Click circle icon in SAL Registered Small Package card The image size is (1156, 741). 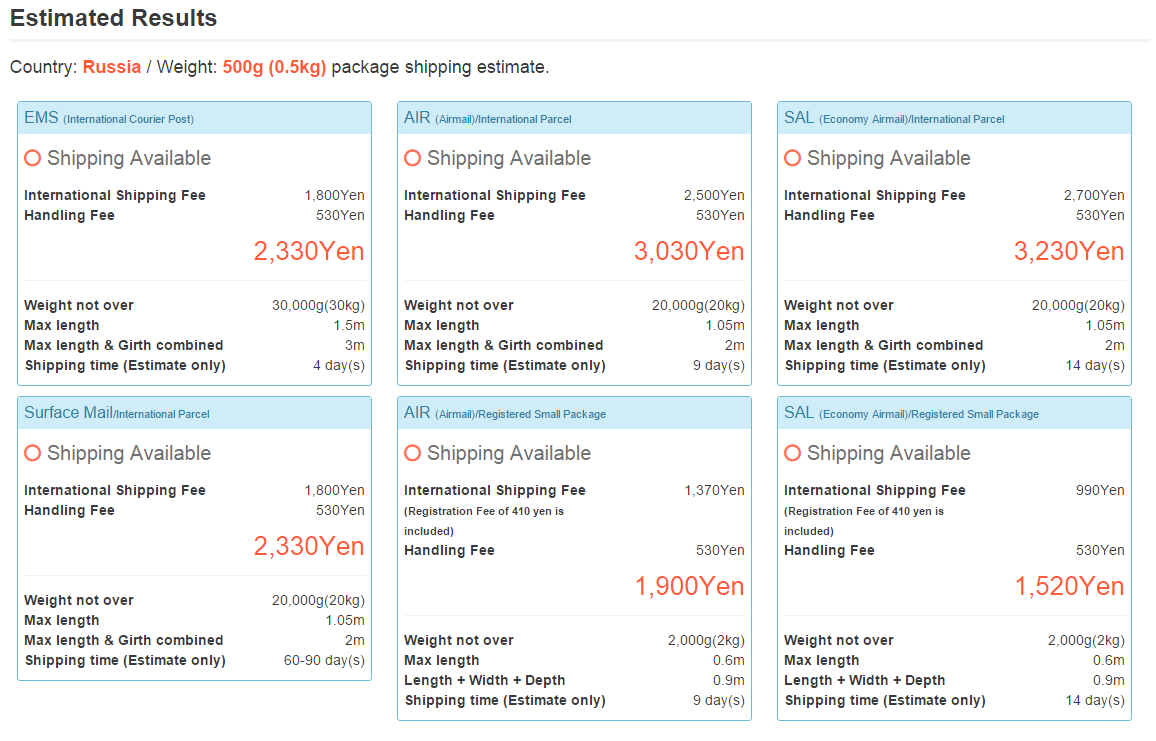(x=792, y=453)
